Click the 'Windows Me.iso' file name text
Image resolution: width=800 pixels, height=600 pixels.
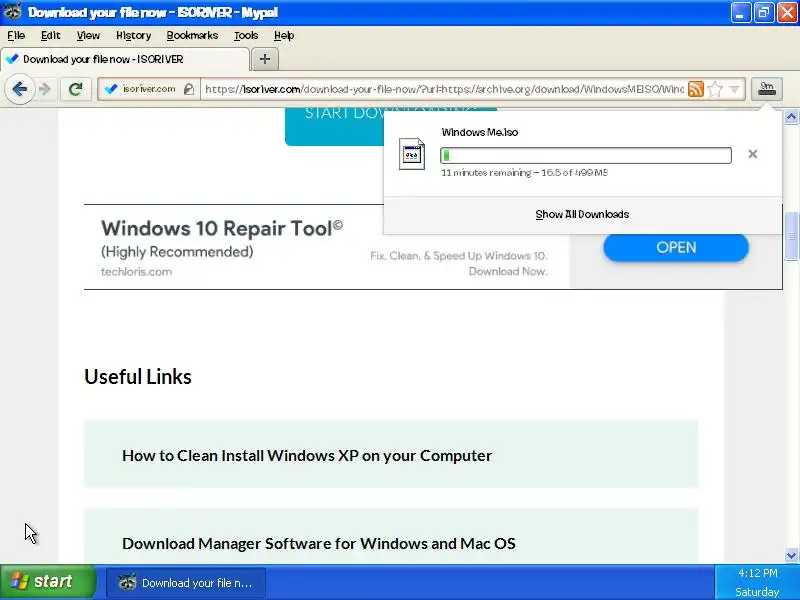click(480, 132)
